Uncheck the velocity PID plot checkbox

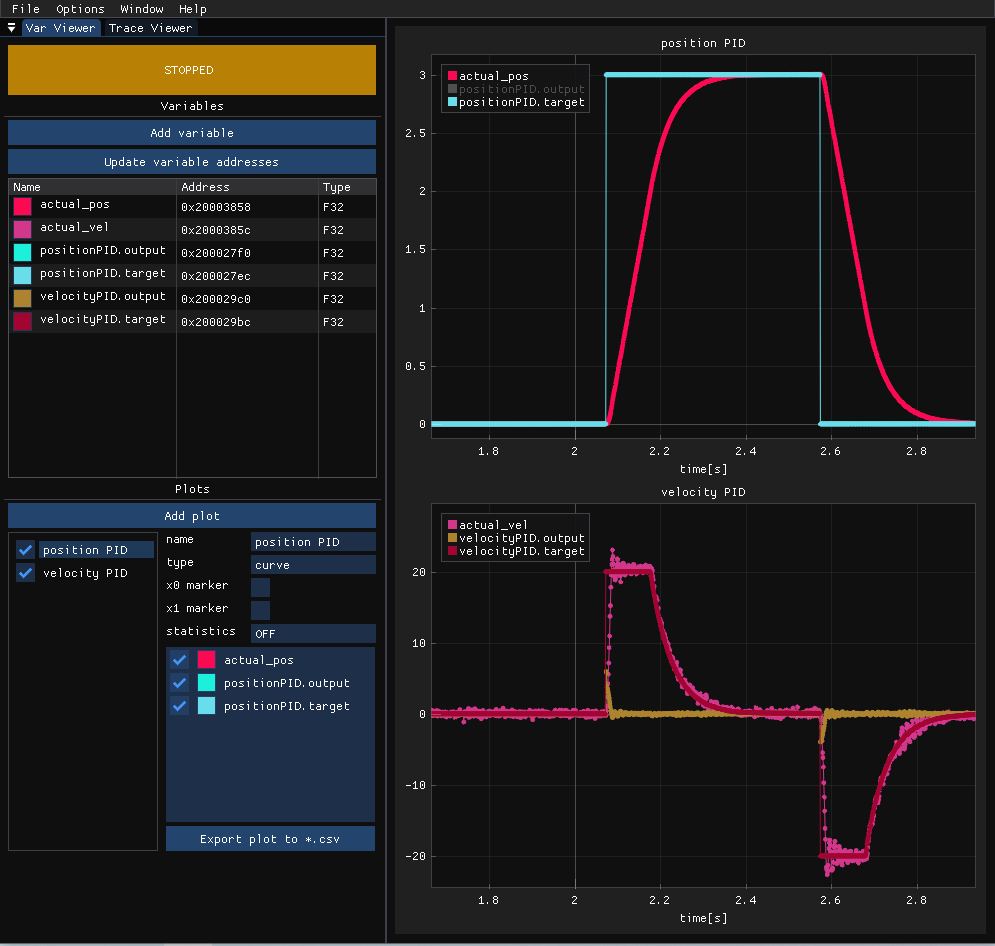[x=26, y=573]
